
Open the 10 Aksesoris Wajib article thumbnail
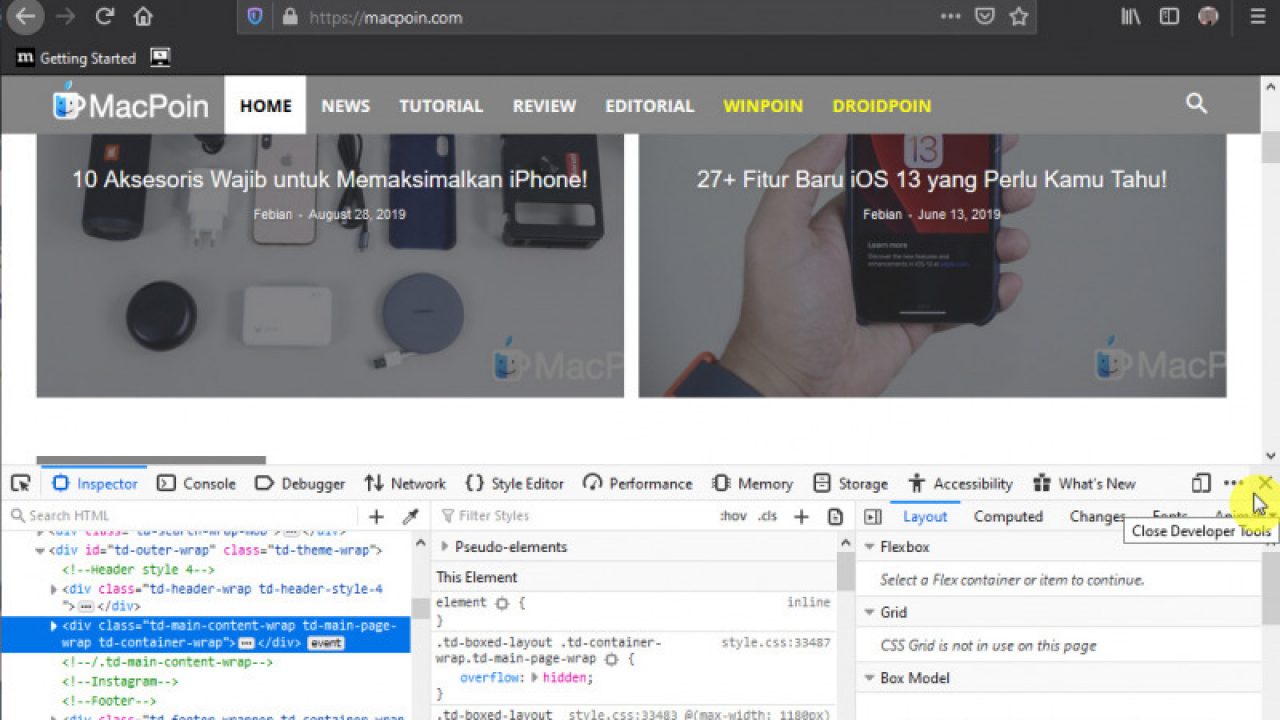tap(330, 265)
